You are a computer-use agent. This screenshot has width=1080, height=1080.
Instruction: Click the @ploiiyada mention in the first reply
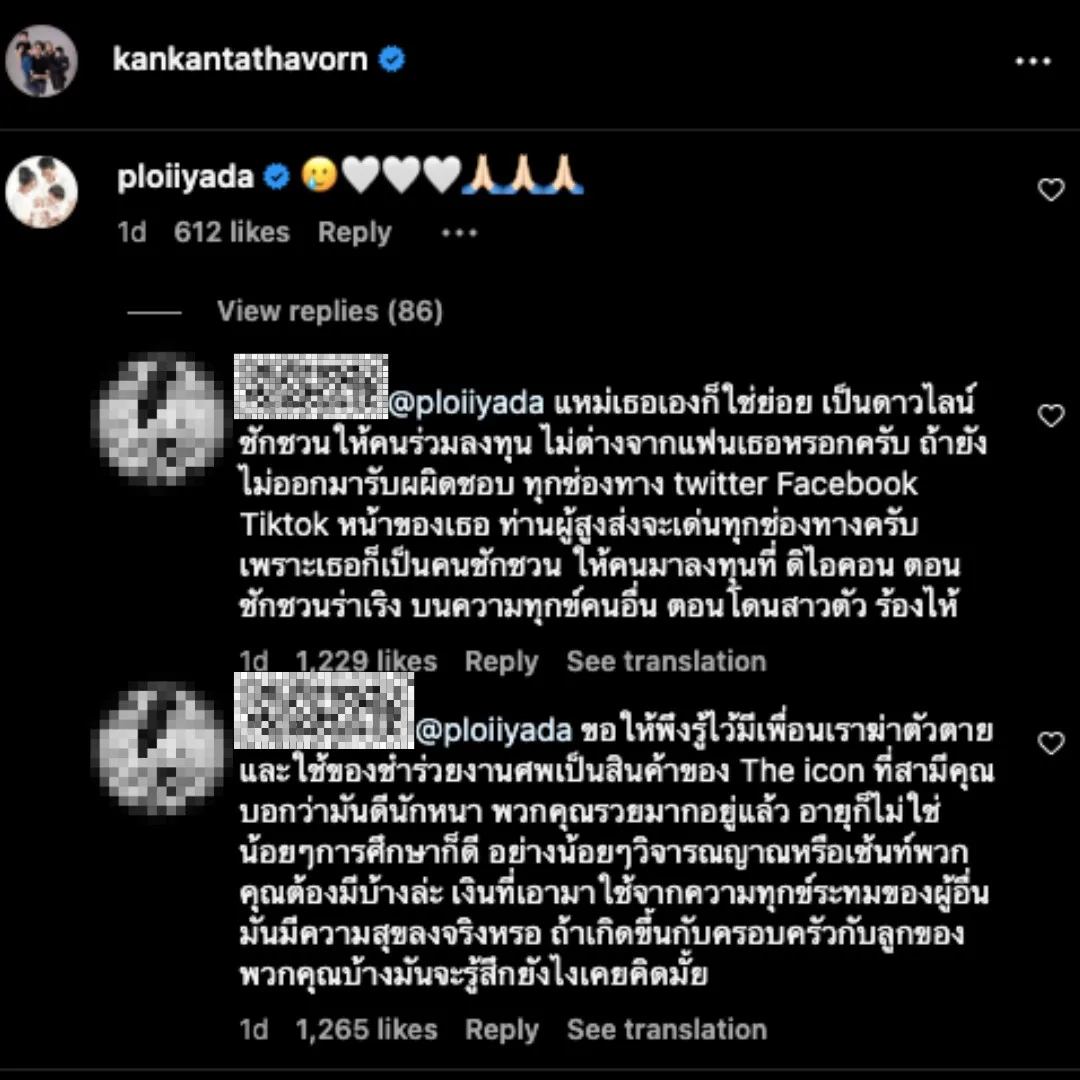[466, 403]
